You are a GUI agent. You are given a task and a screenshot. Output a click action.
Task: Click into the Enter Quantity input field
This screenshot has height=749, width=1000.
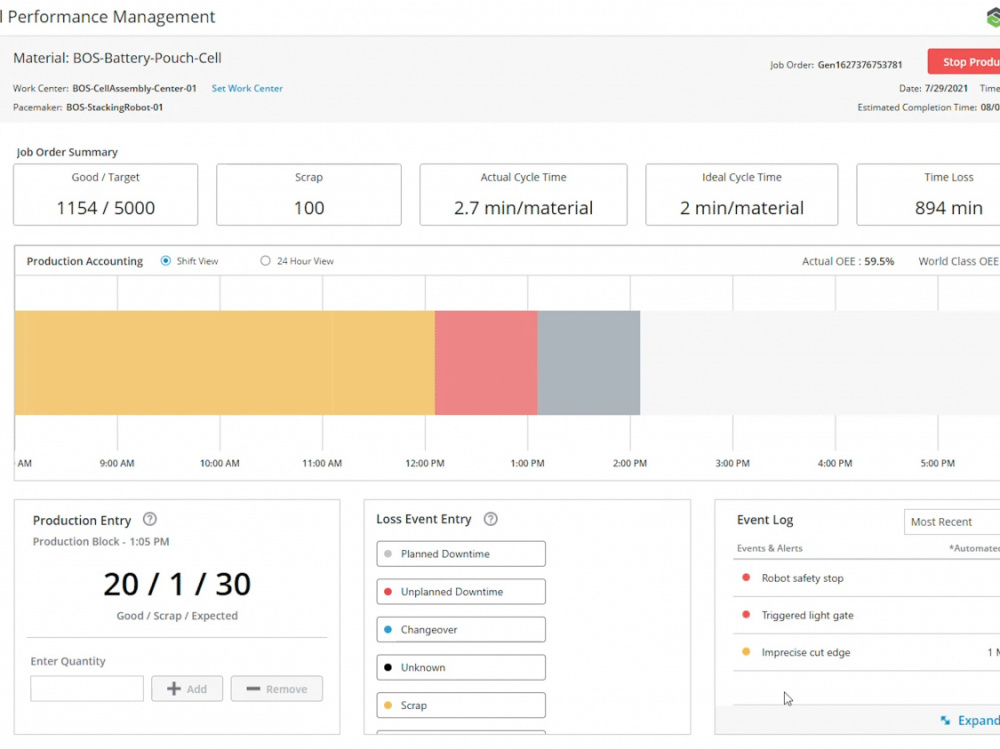pyautogui.click(x=87, y=689)
